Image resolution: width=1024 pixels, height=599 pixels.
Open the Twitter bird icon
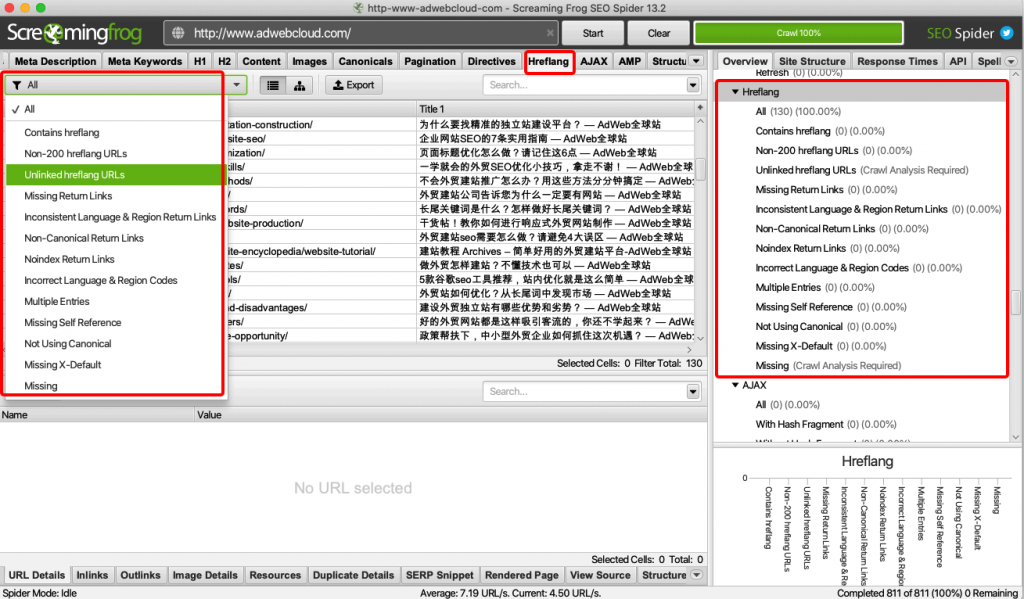pyautogui.click(x=1006, y=33)
